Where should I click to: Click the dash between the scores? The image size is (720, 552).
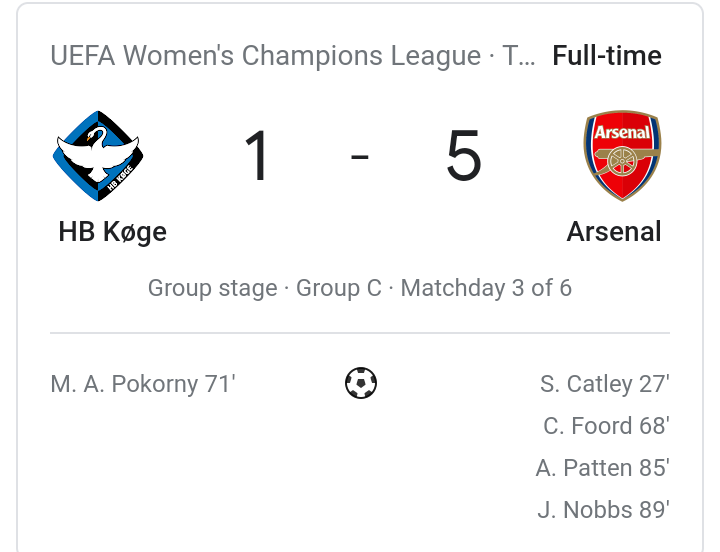coord(360,157)
